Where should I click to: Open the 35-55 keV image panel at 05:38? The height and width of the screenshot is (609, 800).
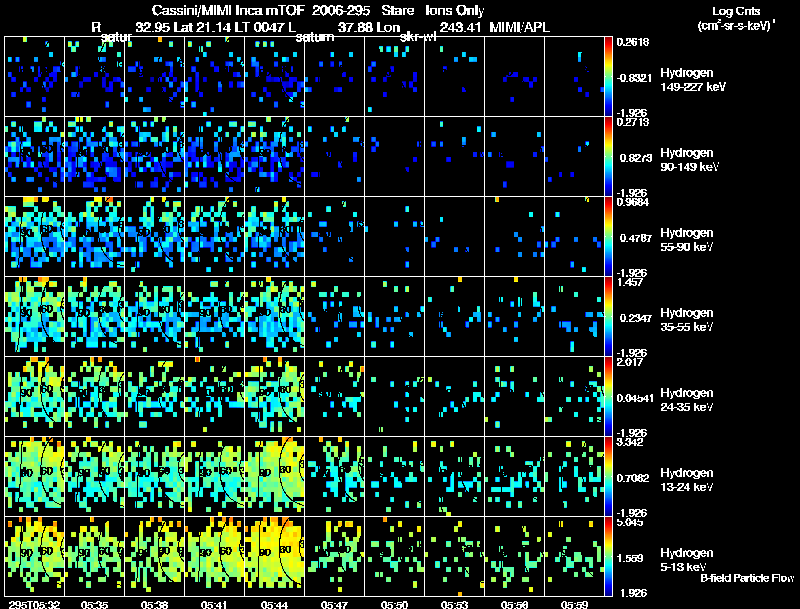point(155,317)
